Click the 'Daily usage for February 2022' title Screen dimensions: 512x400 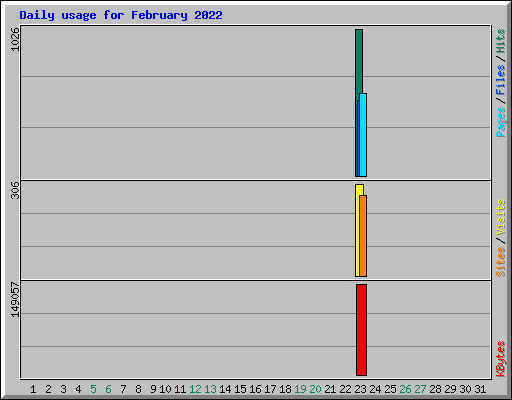pos(121,15)
